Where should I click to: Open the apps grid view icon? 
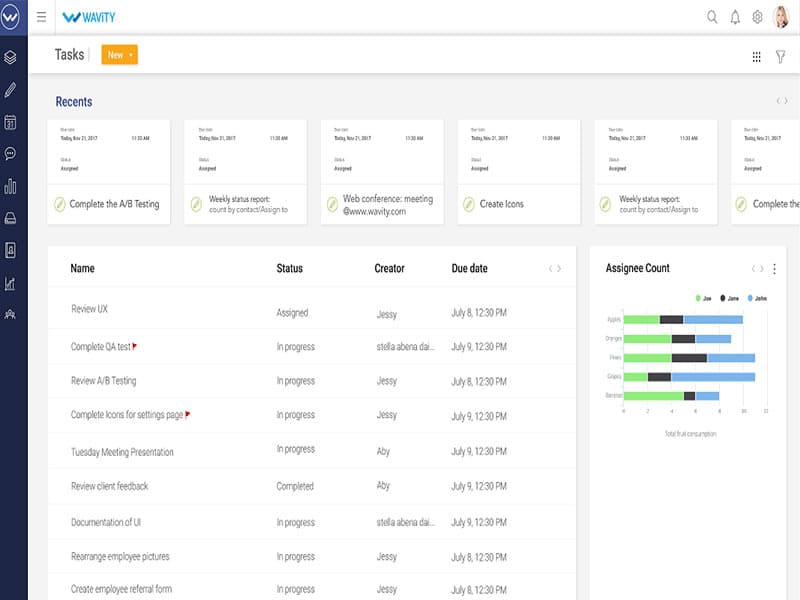pyautogui.click(x=757, y=57)
